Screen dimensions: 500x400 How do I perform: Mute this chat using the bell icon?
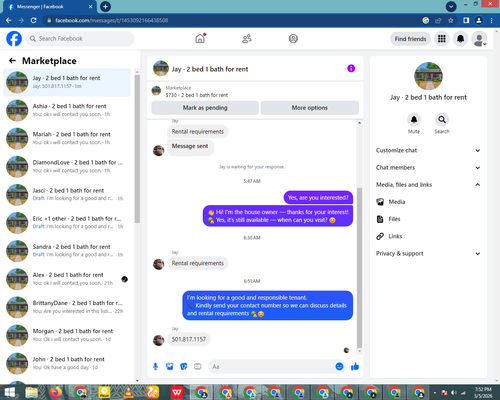coord(414,119)
